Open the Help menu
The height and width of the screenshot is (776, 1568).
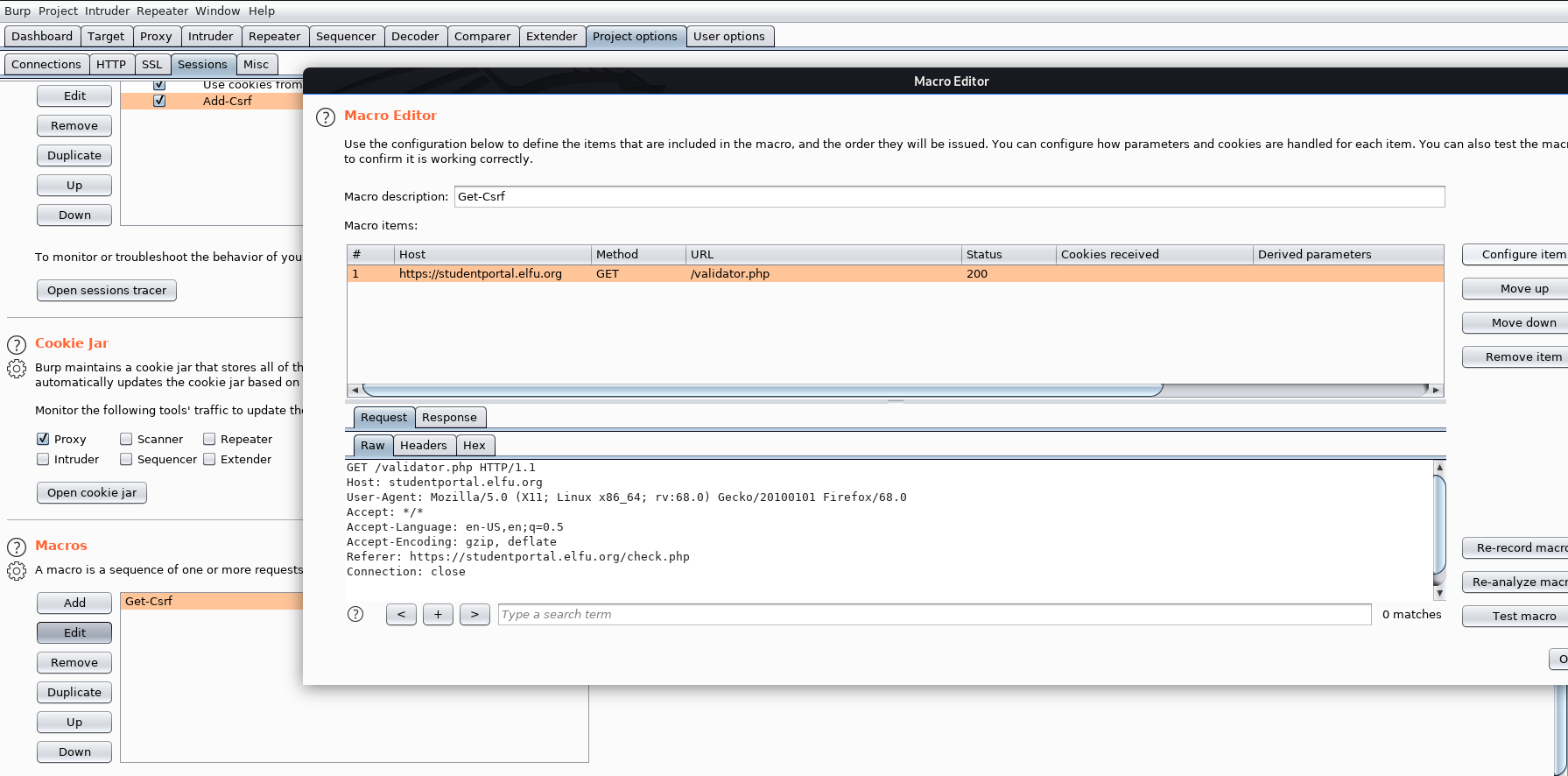click(x=262, y=11)
